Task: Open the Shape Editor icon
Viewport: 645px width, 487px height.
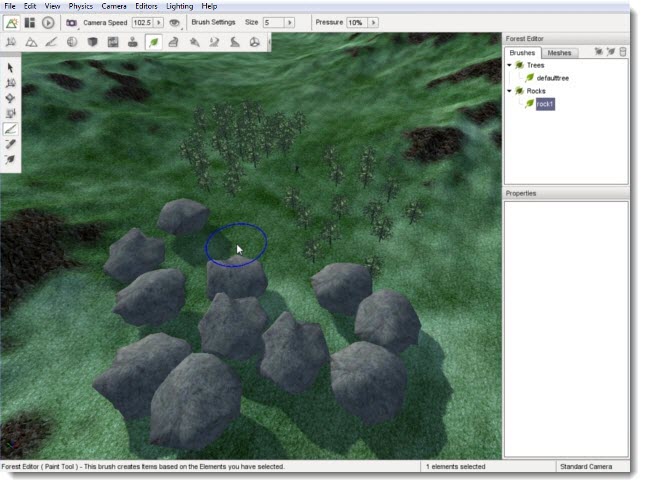Action: tap(255, 42)
